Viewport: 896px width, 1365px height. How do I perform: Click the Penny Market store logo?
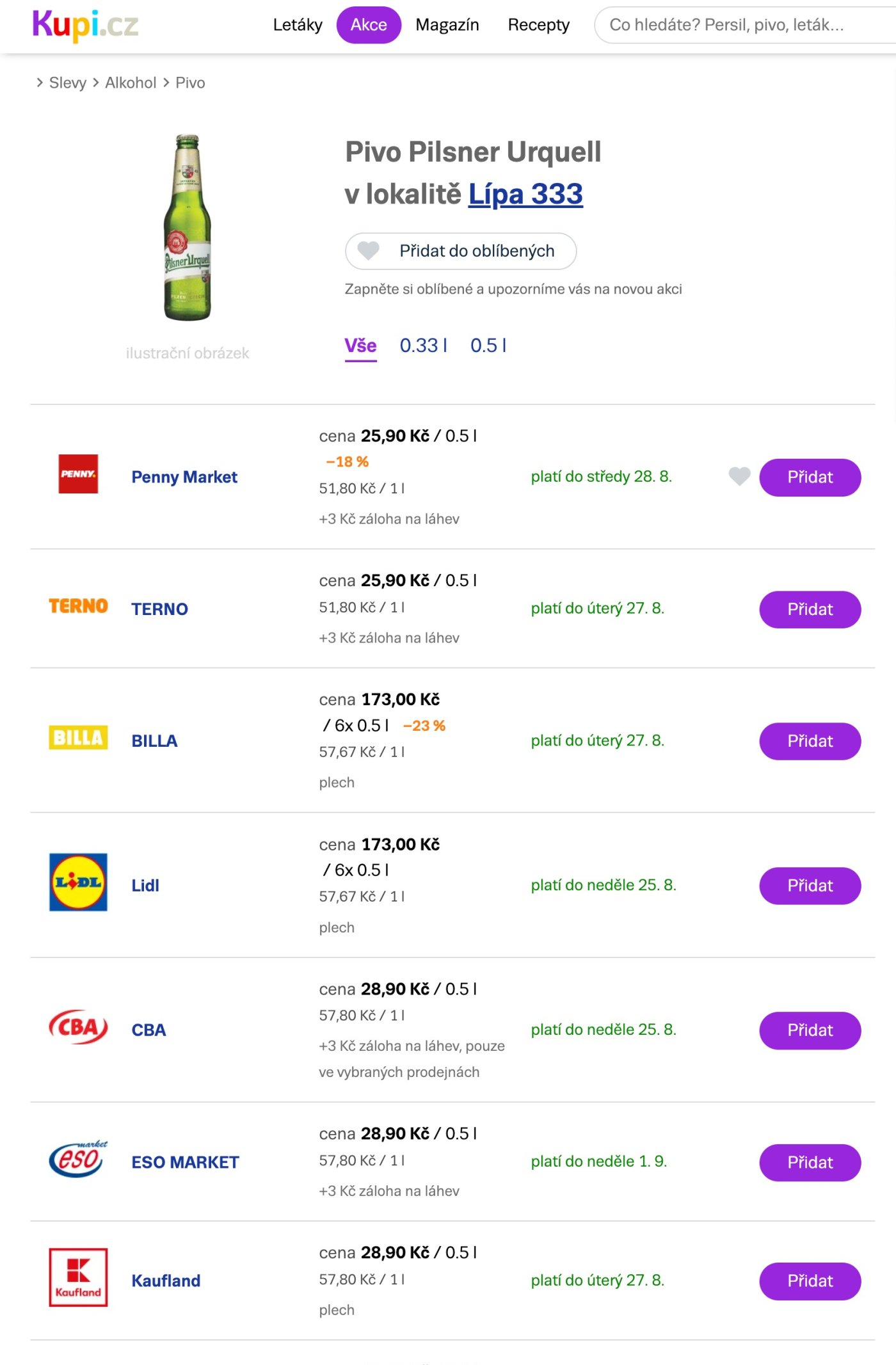[78, 474]
